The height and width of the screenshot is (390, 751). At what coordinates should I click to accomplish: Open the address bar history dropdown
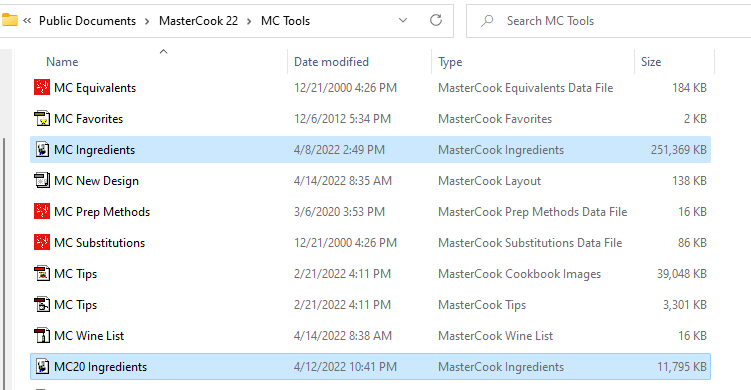[403, 20]
